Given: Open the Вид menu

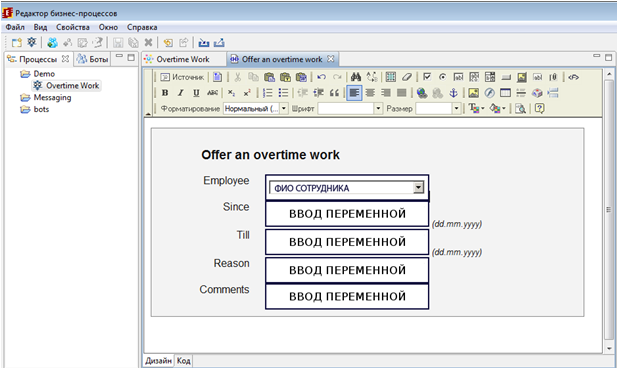Looking at the screenshot, I should click(40, 27).
